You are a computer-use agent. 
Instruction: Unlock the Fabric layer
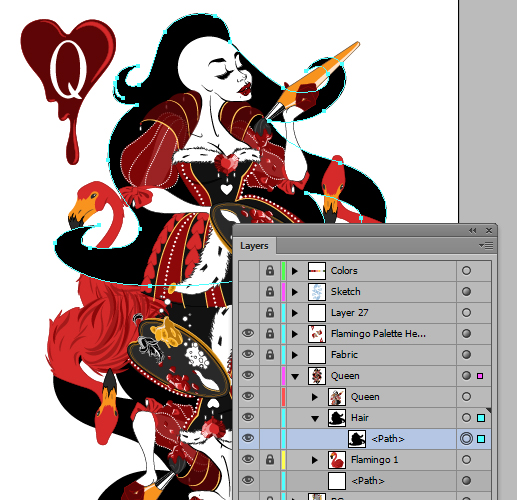pos(270,355)
